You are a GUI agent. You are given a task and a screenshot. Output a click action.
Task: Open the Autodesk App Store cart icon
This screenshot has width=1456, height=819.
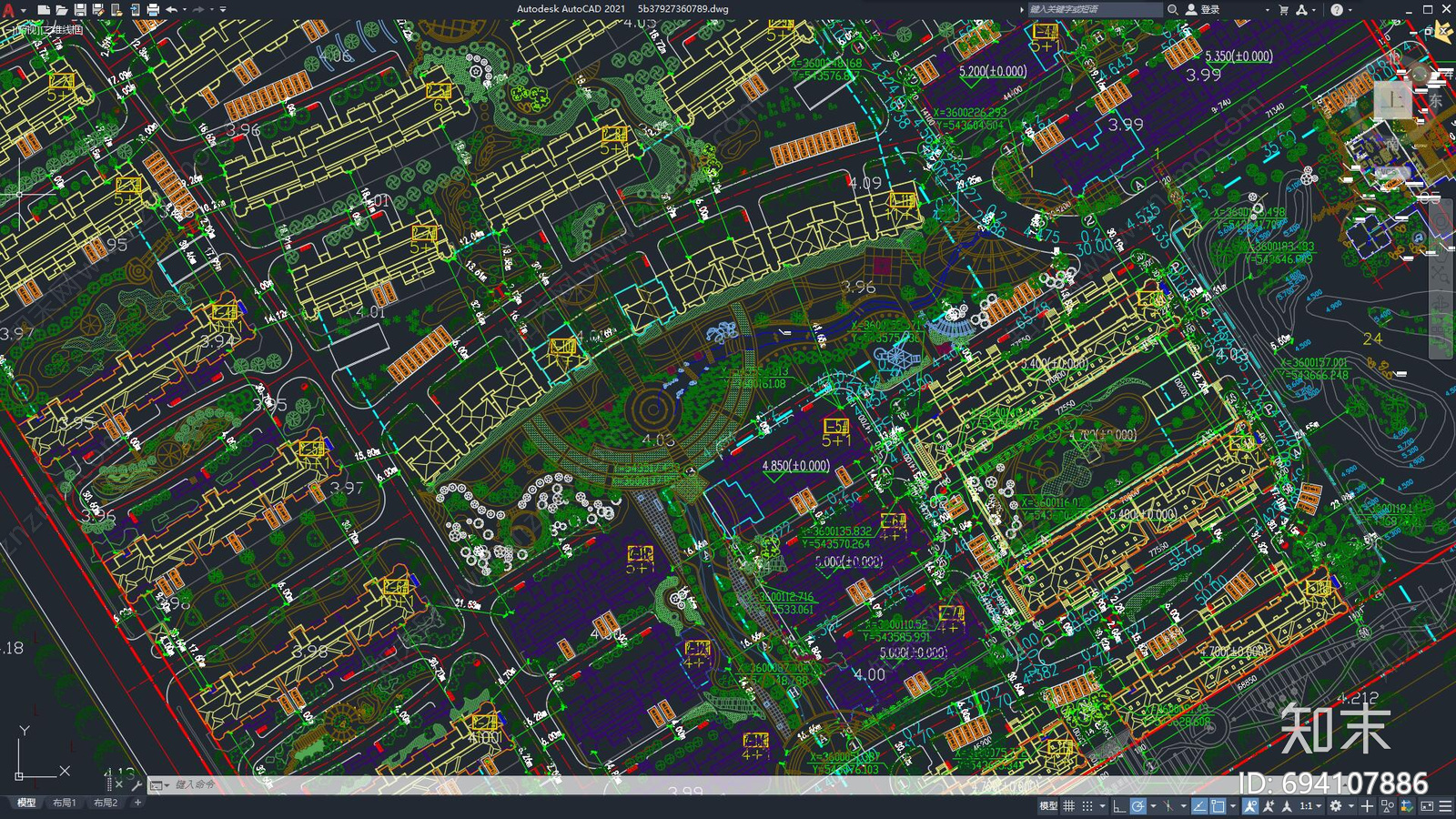[1284, 10]
